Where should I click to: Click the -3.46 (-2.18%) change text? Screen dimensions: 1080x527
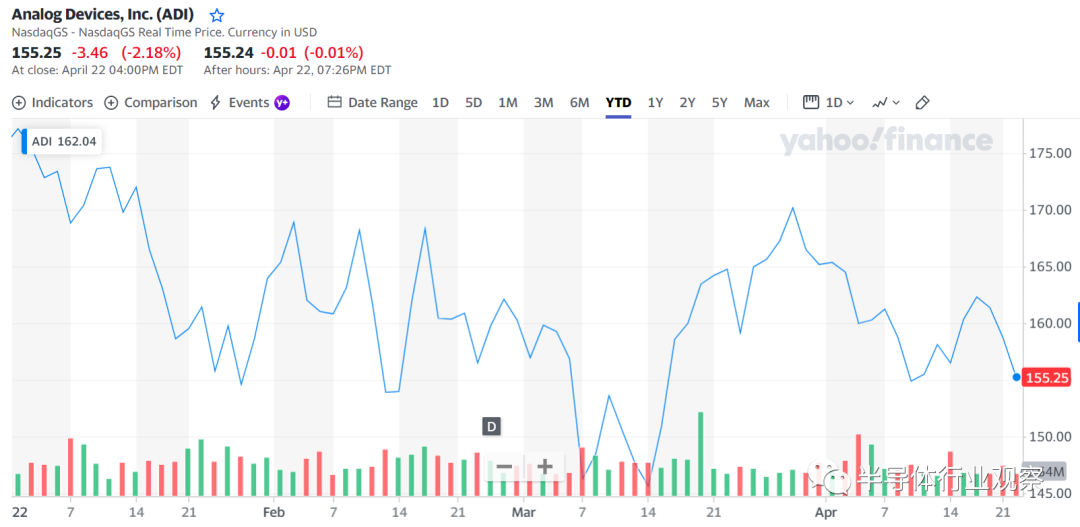point(126,52)
